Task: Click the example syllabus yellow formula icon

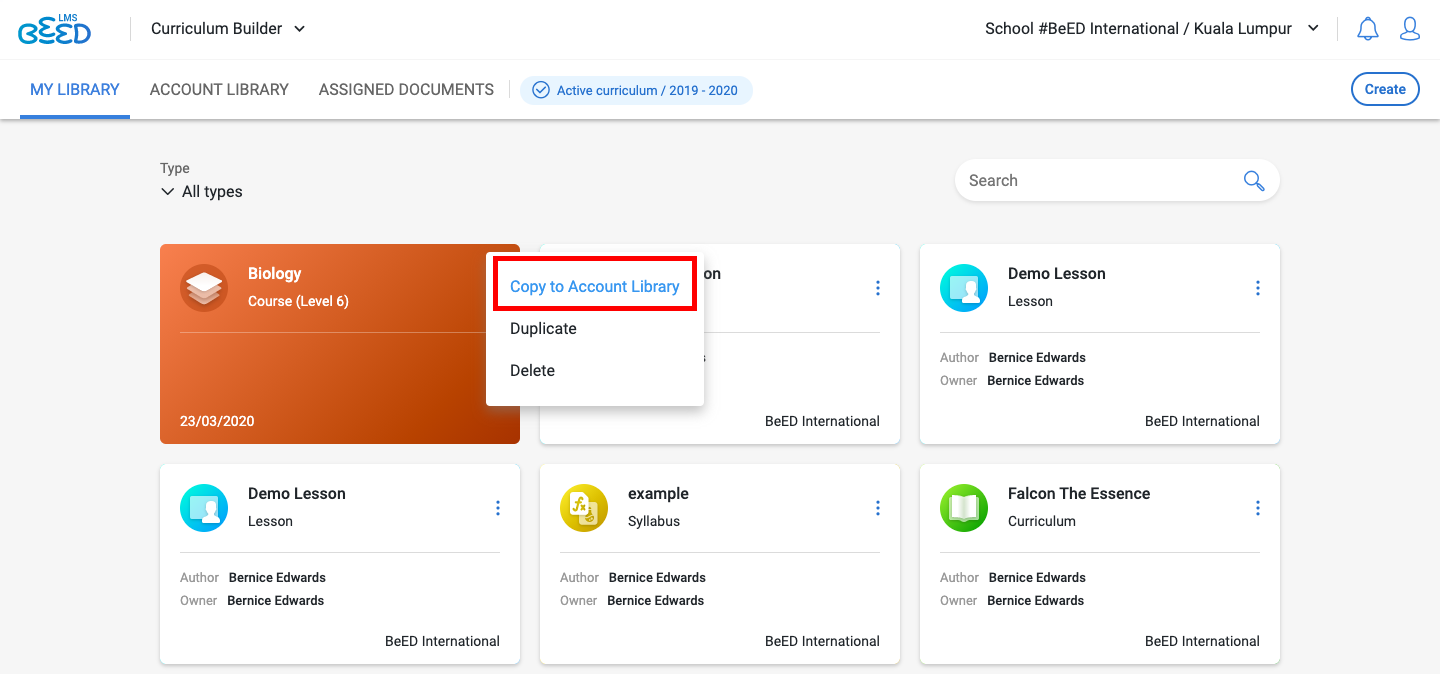Action: [584, 508]
